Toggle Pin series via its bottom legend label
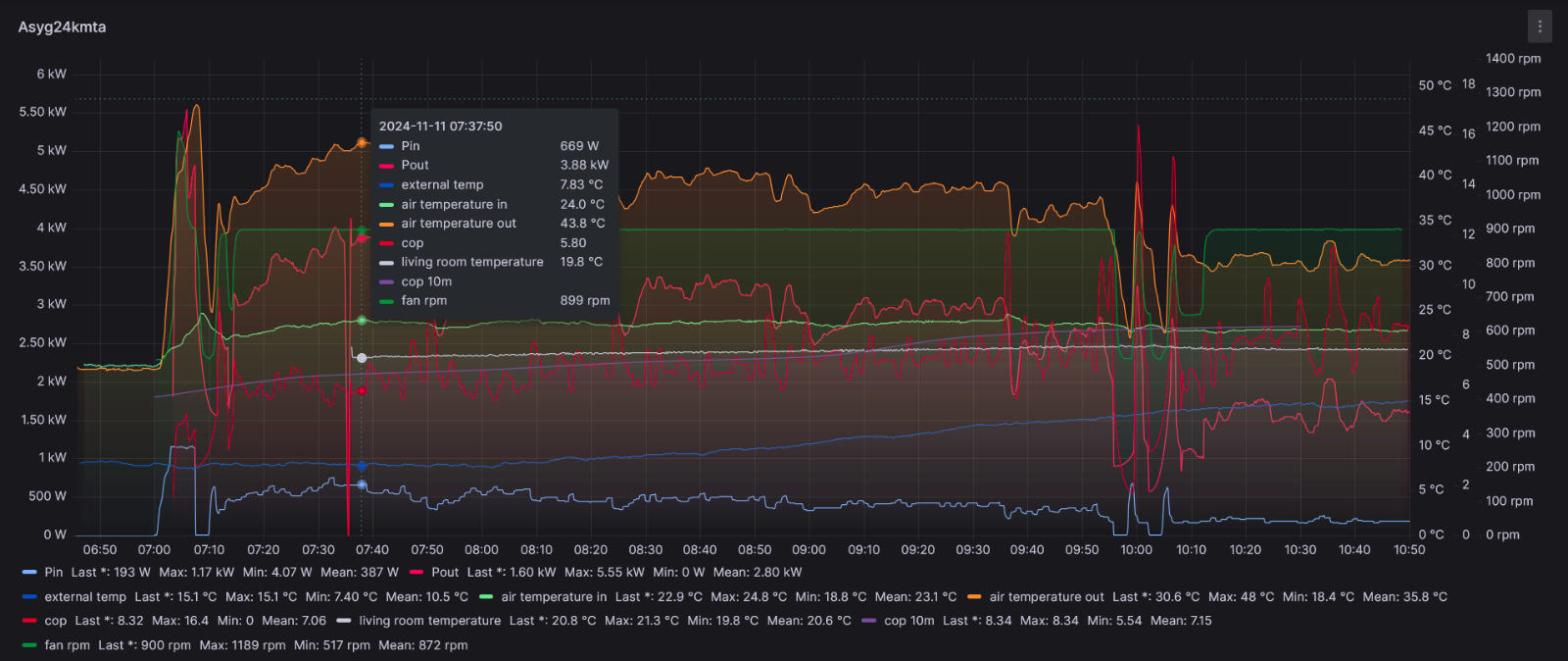Viewport: 1568px width, 661px height. 53,573
